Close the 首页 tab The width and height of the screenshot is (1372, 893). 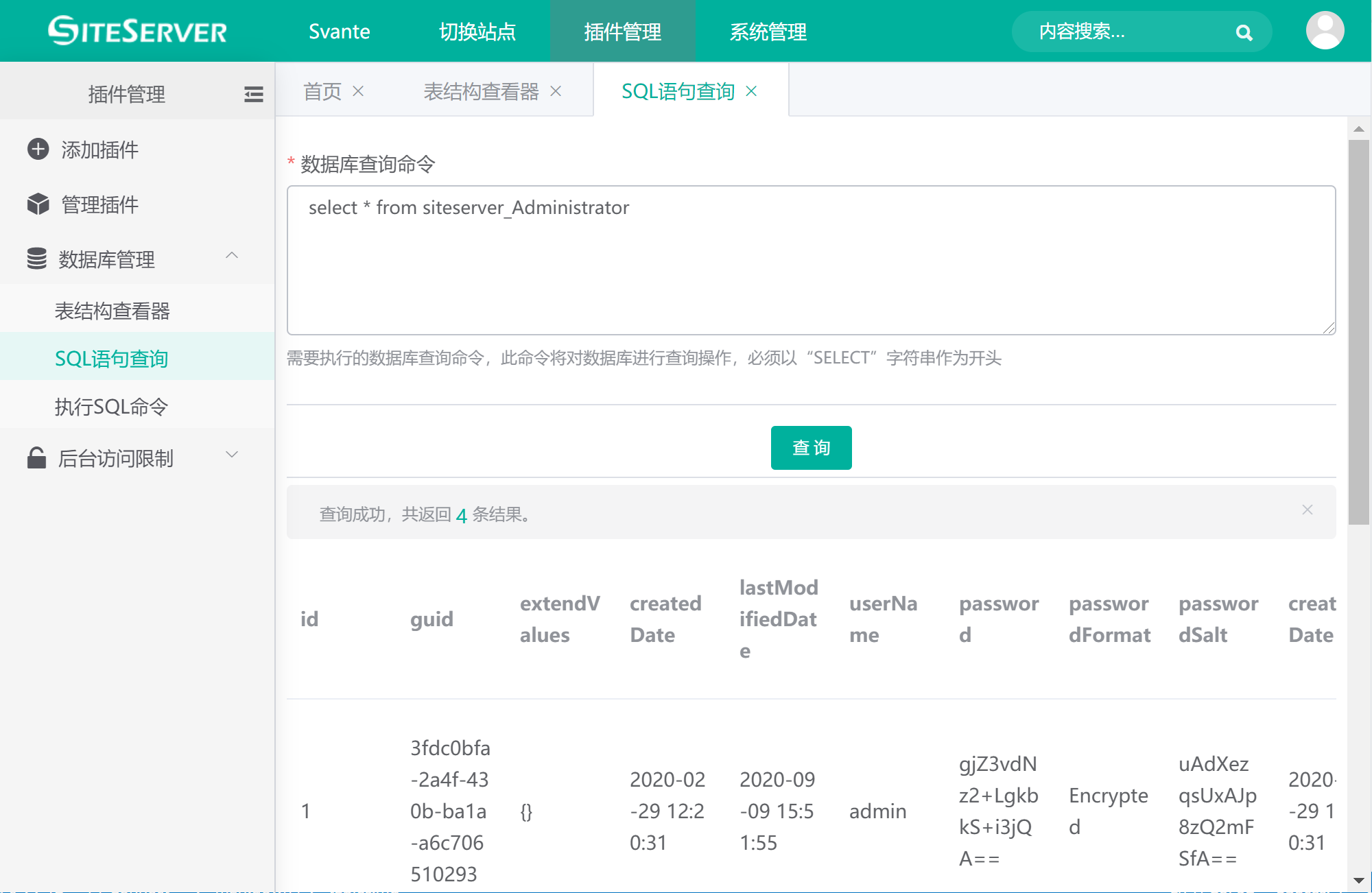[x=358, y=91]
